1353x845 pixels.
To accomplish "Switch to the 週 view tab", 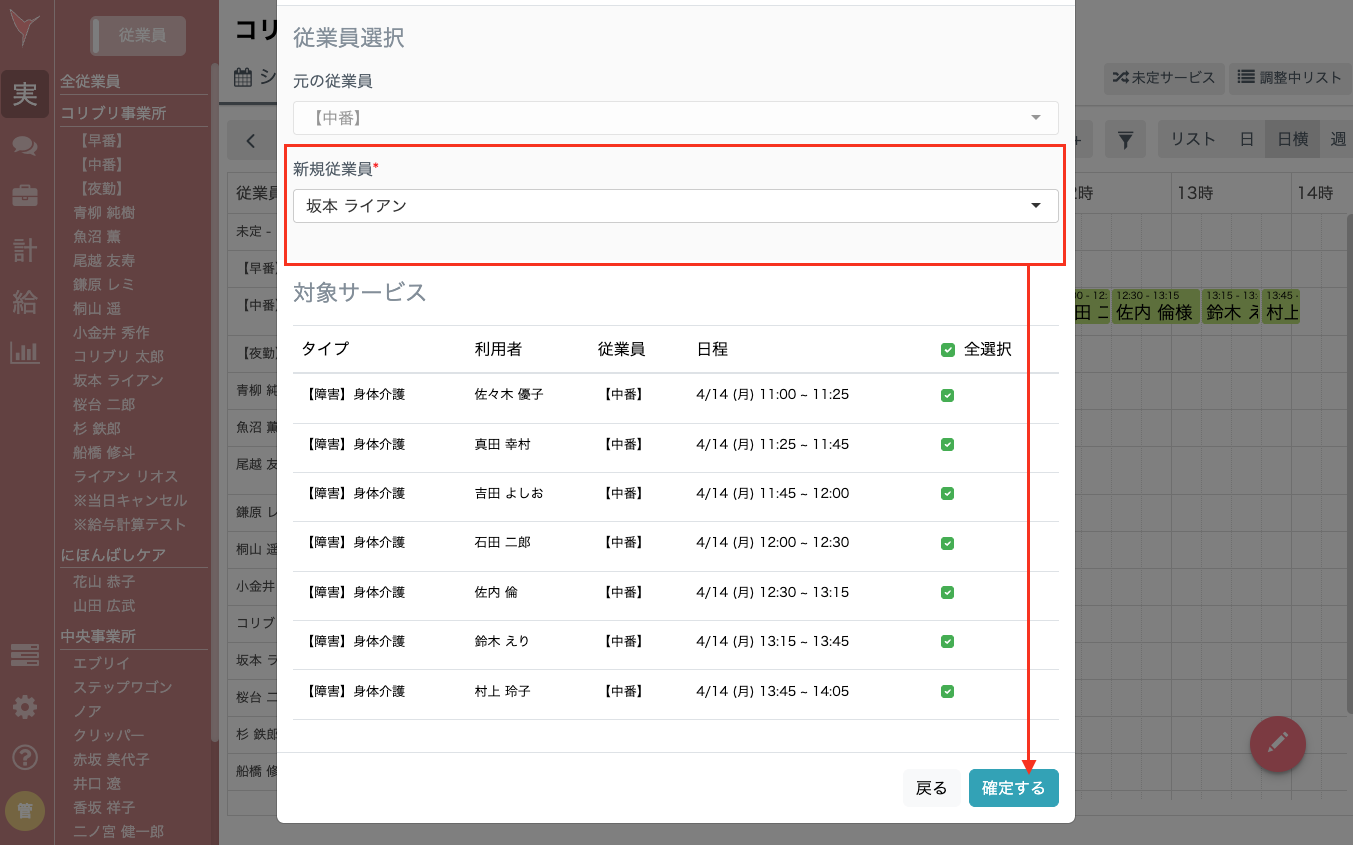I will point(1340,139).
